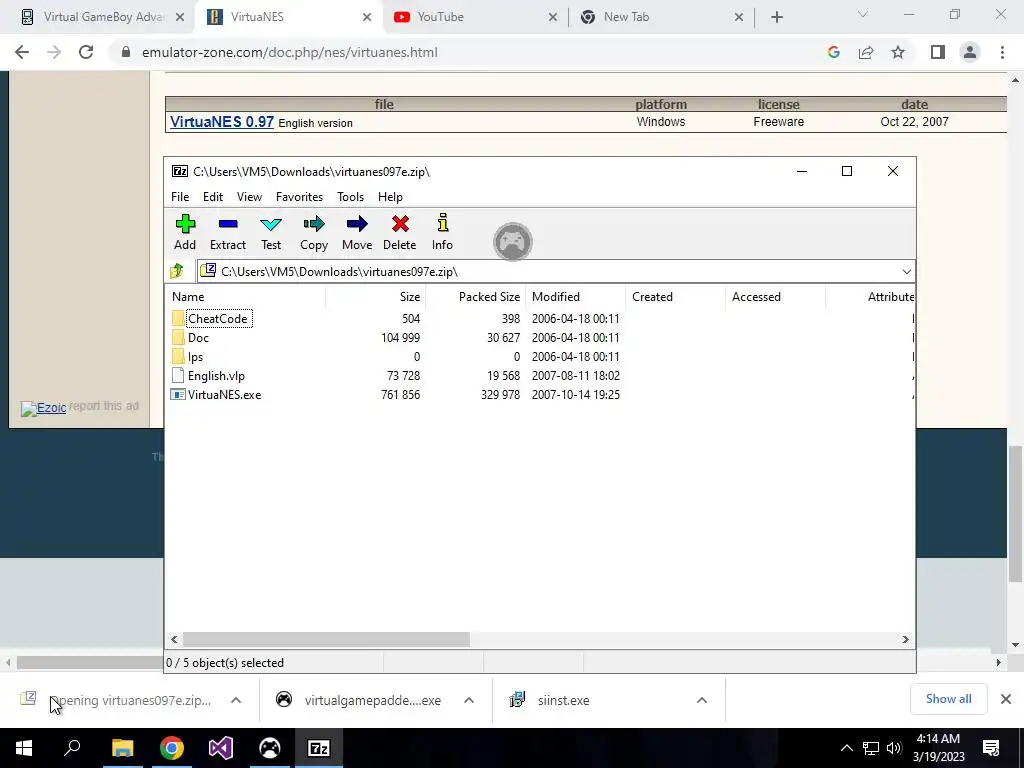This screenshot has height=768, width=1024.
Task: Open the Chrome three-dot menu
Action: pyautogui.click(x=1002, y=52)
